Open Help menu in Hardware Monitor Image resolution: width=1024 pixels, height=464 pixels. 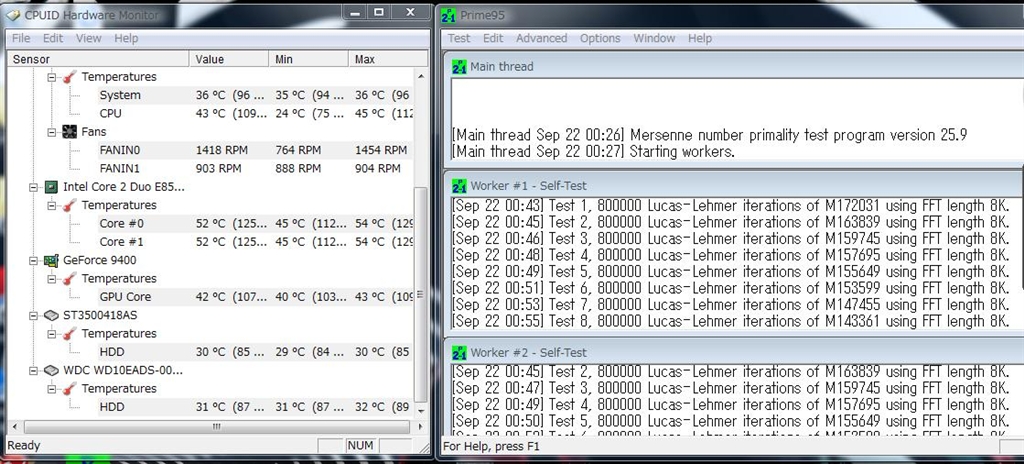point(126,39)
